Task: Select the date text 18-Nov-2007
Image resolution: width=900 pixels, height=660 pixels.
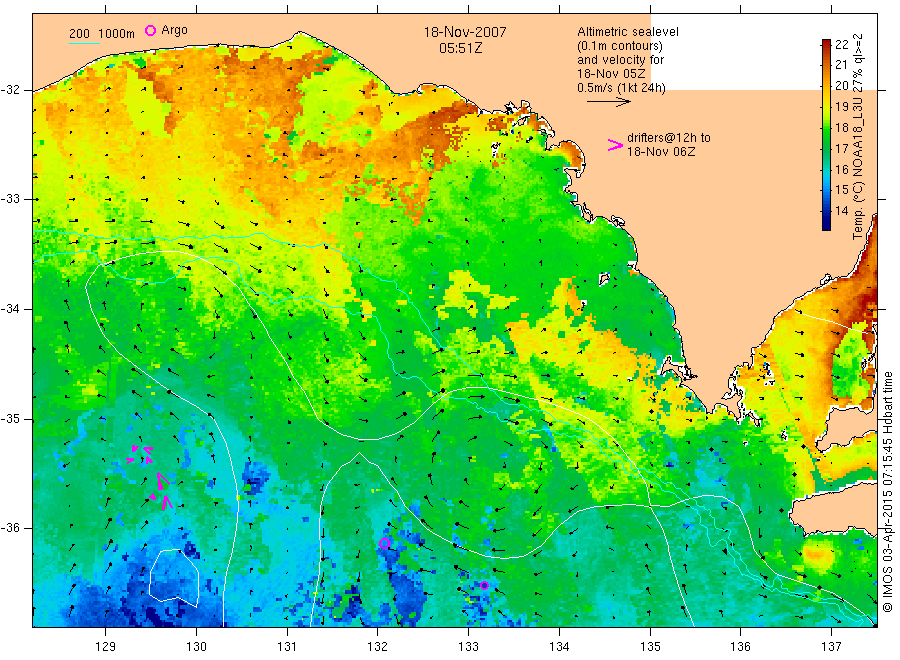Action: coord(465,32)
